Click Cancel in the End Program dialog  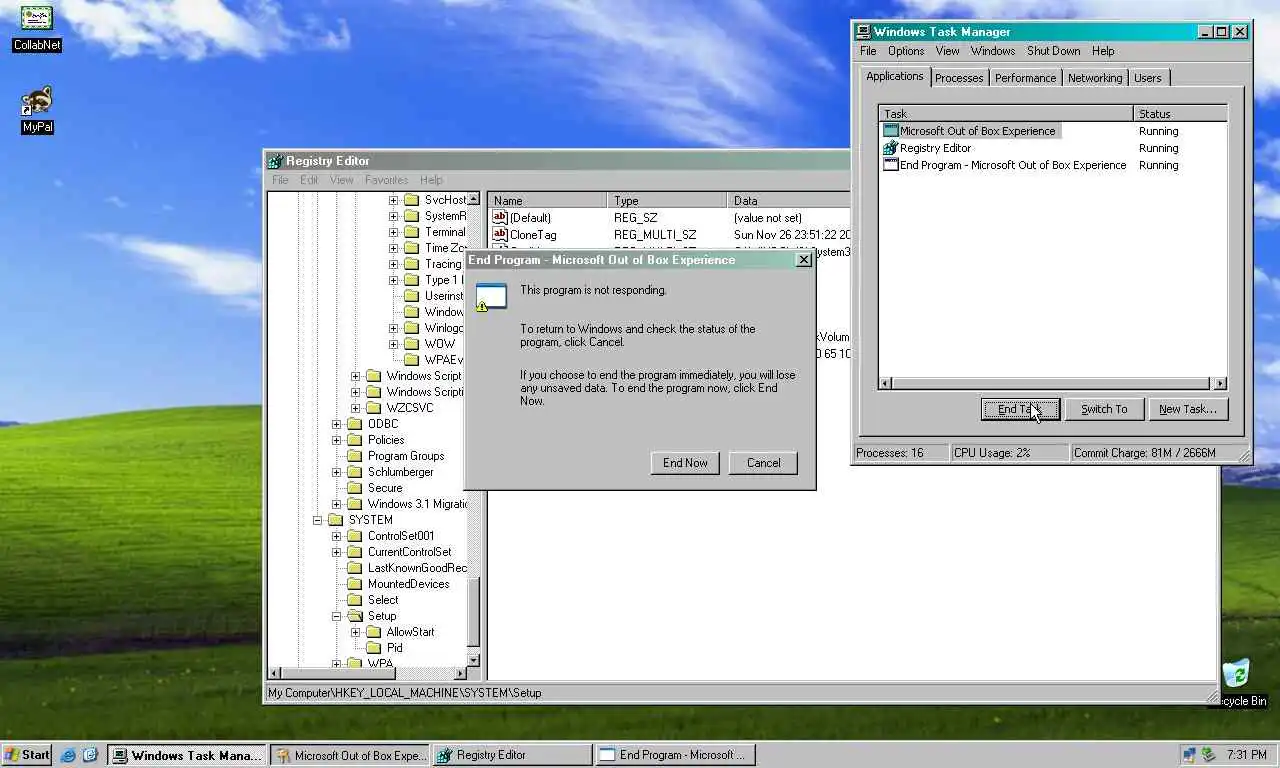[x=763, y=463]
